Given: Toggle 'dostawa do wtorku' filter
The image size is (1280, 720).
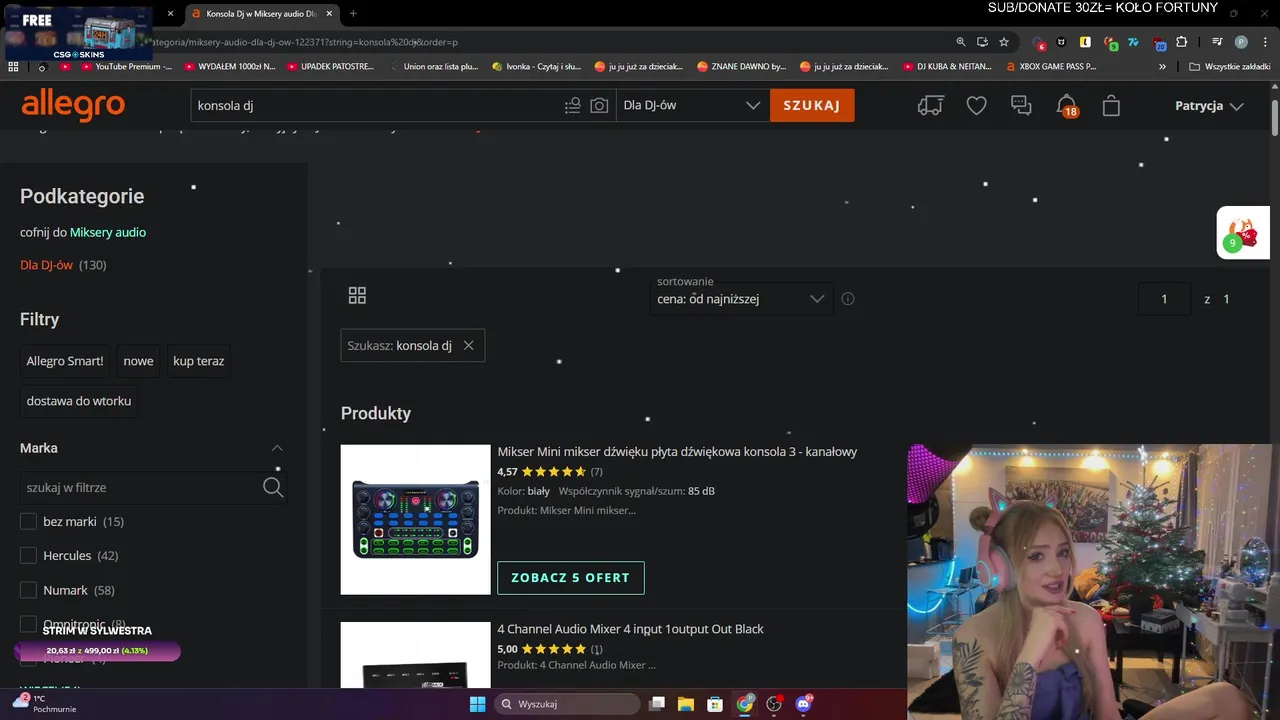Looking at the screenshot, I should pyautogui.click(x=79, y=401).
